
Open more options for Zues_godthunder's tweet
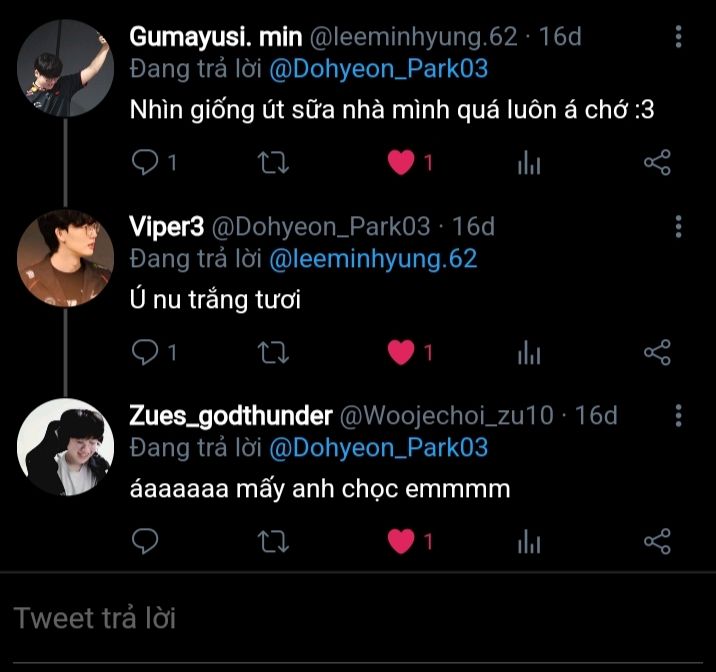[x=679, y=415]
